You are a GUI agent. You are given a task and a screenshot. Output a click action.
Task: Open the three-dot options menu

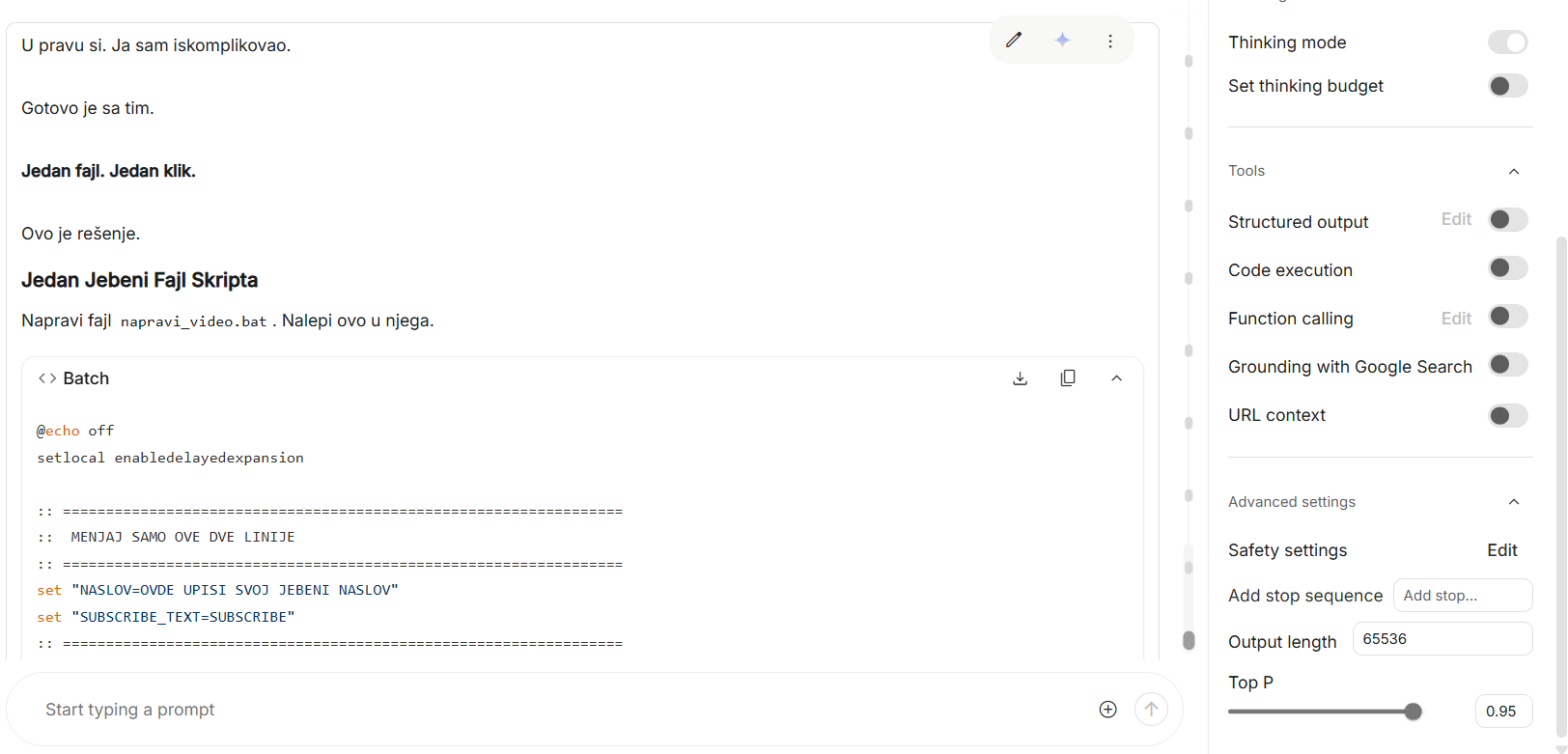tap(1110, 41)
